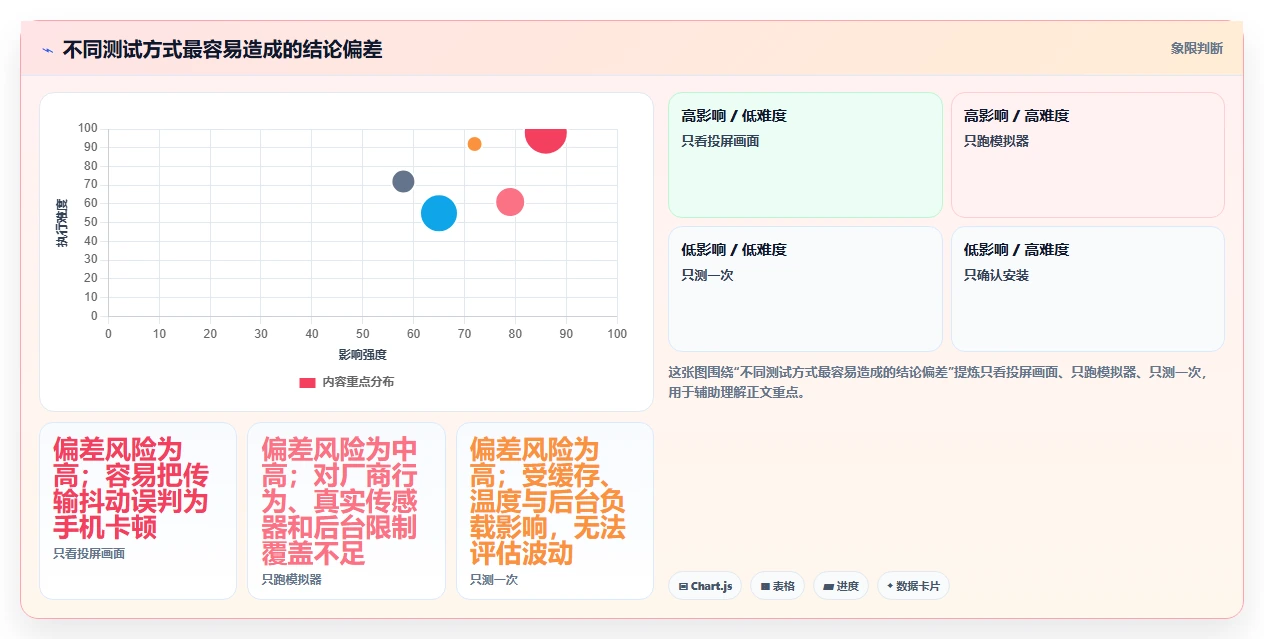Click the 进度 tag chip
This screenshot has width=1264, height=639.
coord(841,586)
